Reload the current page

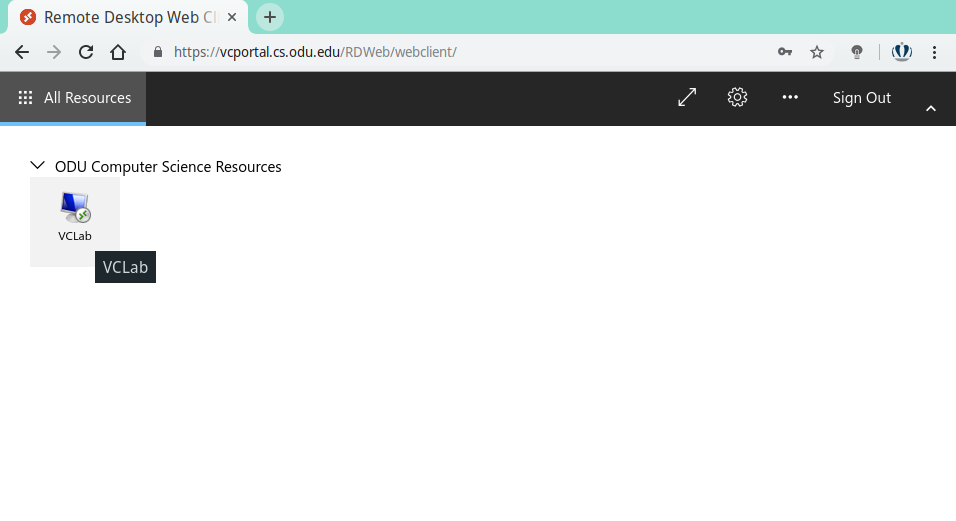(86, 52)
